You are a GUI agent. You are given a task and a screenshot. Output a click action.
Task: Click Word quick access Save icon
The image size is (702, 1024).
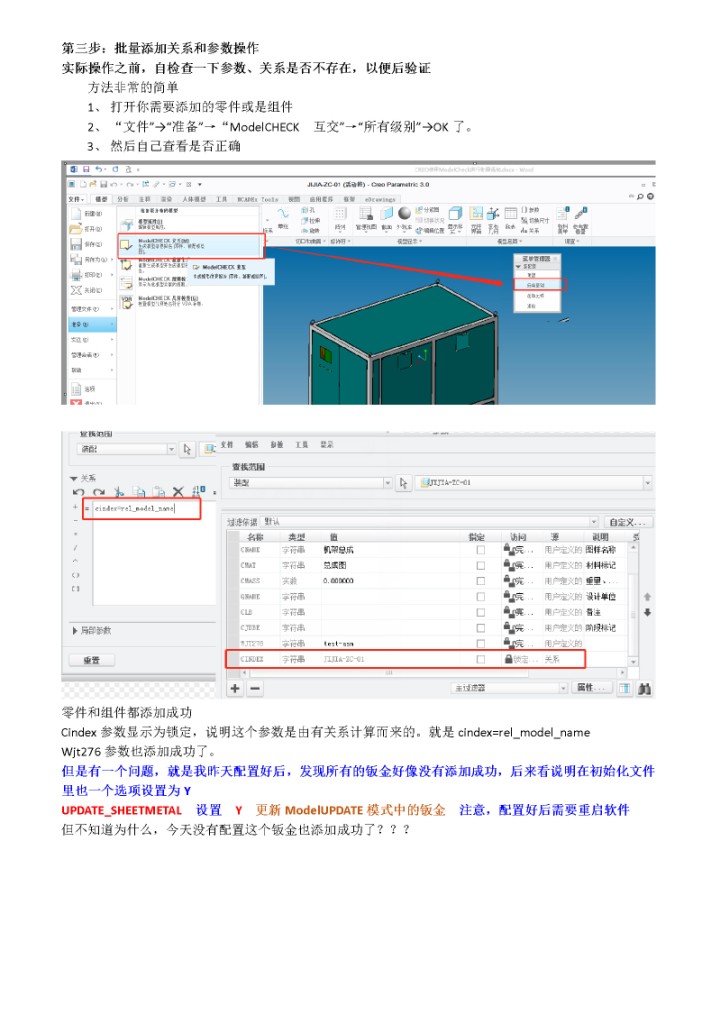(86, 169)
